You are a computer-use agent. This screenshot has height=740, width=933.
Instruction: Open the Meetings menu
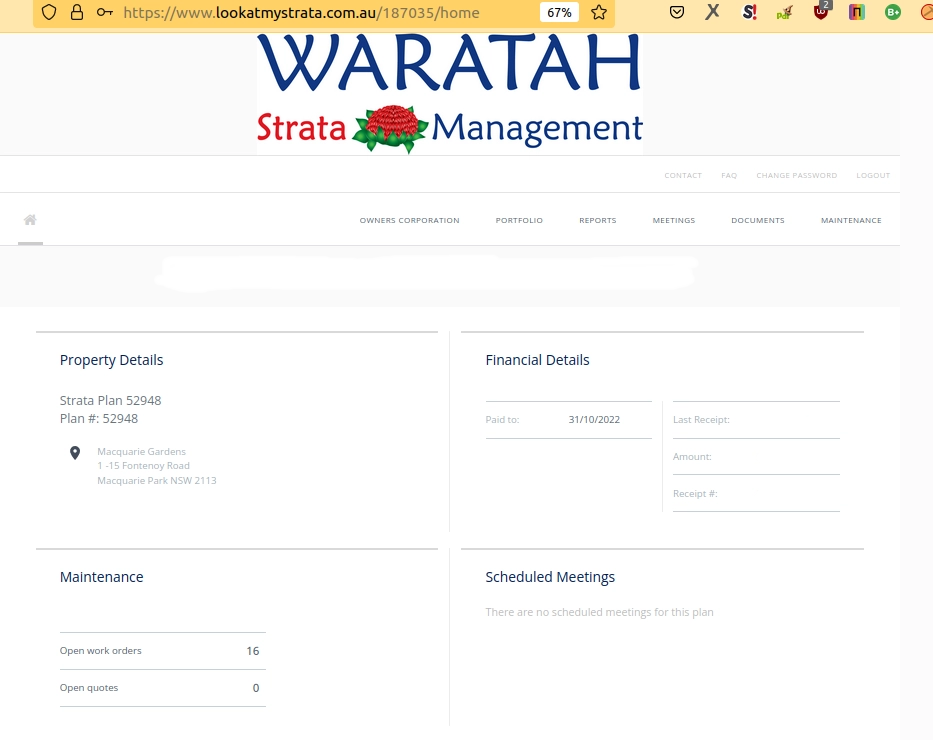tap(673, 221)
